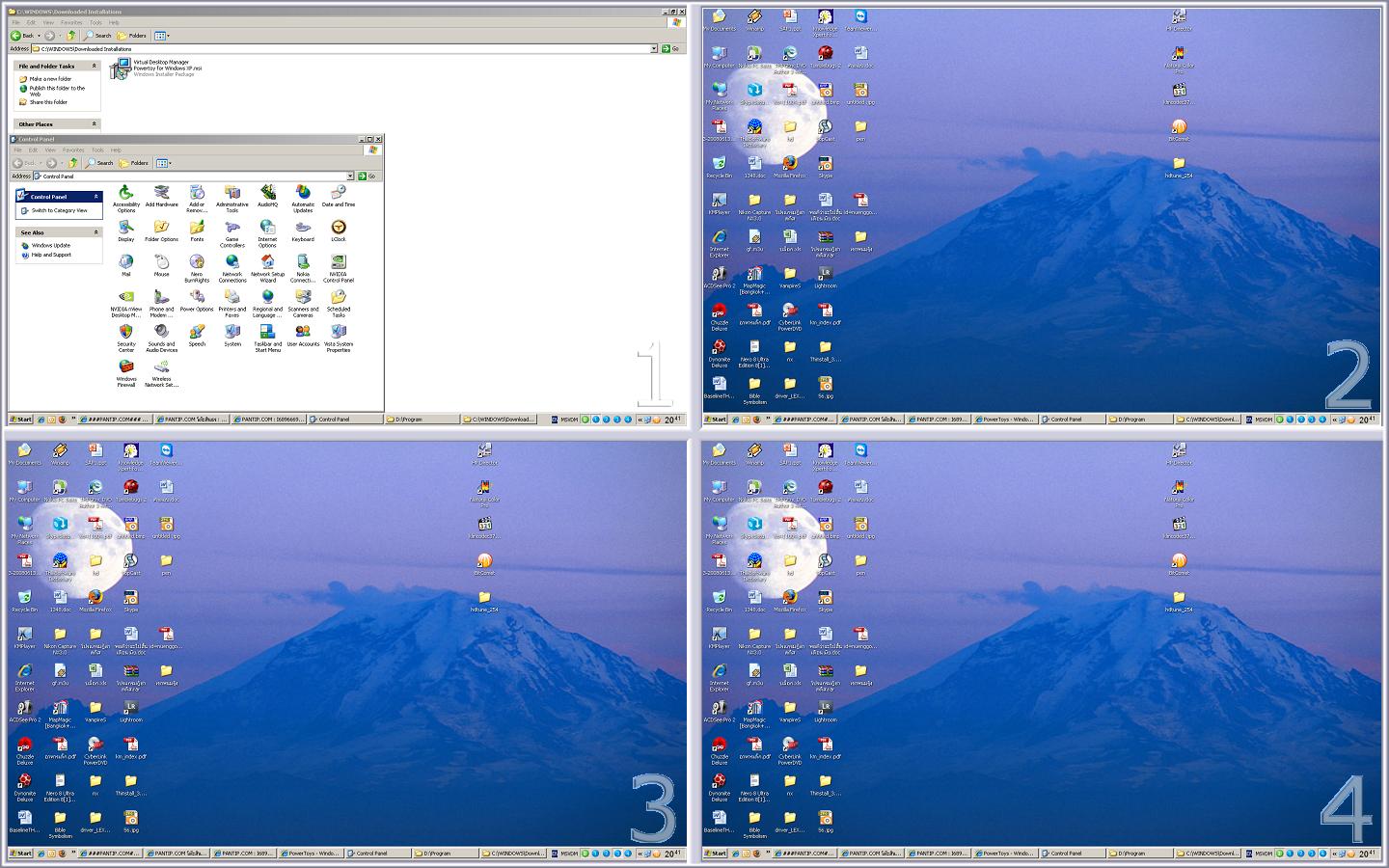The image size is (1389, 868).
Task: Click Go button in the Control Panel window
Action: [x=367, y=176]
